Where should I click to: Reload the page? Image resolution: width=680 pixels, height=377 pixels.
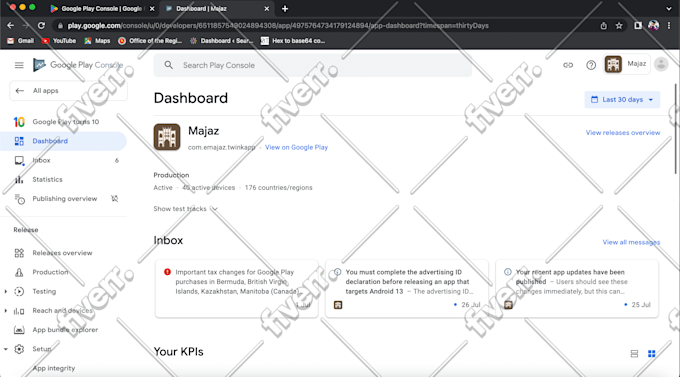click(x=41, y=26)
